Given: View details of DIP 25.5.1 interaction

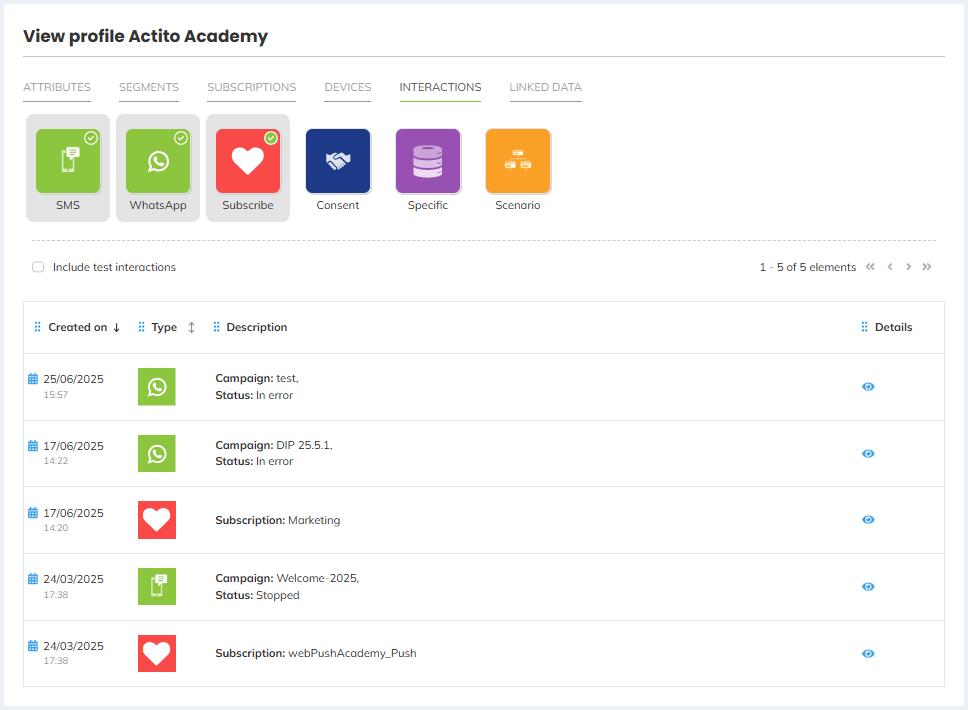Looking at the screenshot, I should [x=868, y=454].
